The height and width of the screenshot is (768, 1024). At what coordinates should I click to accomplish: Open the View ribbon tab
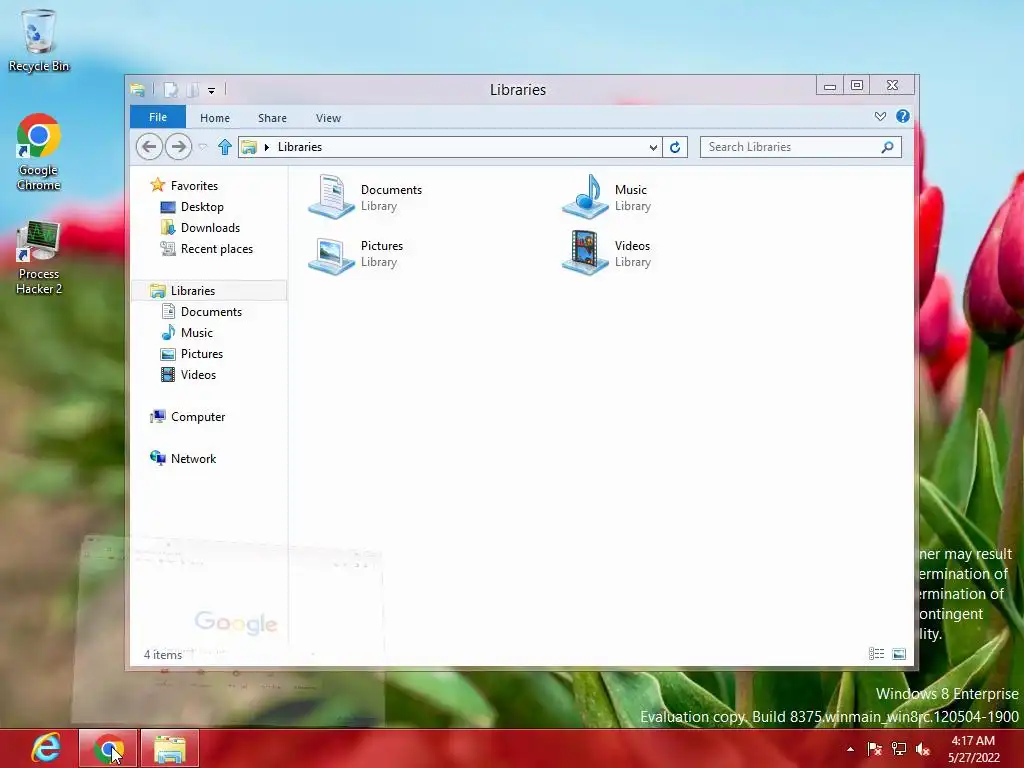click(328, 118)
